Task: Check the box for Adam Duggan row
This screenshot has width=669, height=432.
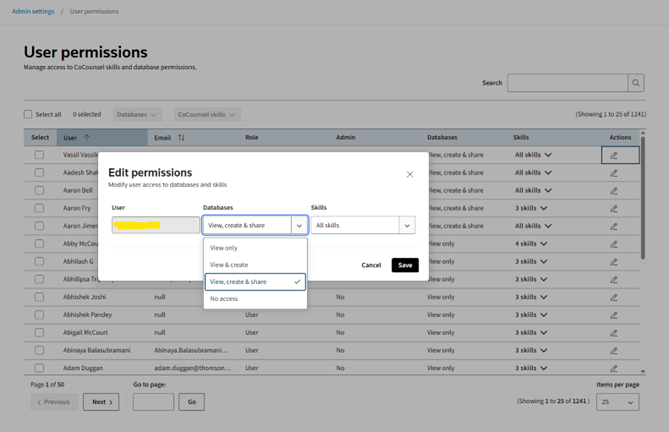Action: point(39,369)
